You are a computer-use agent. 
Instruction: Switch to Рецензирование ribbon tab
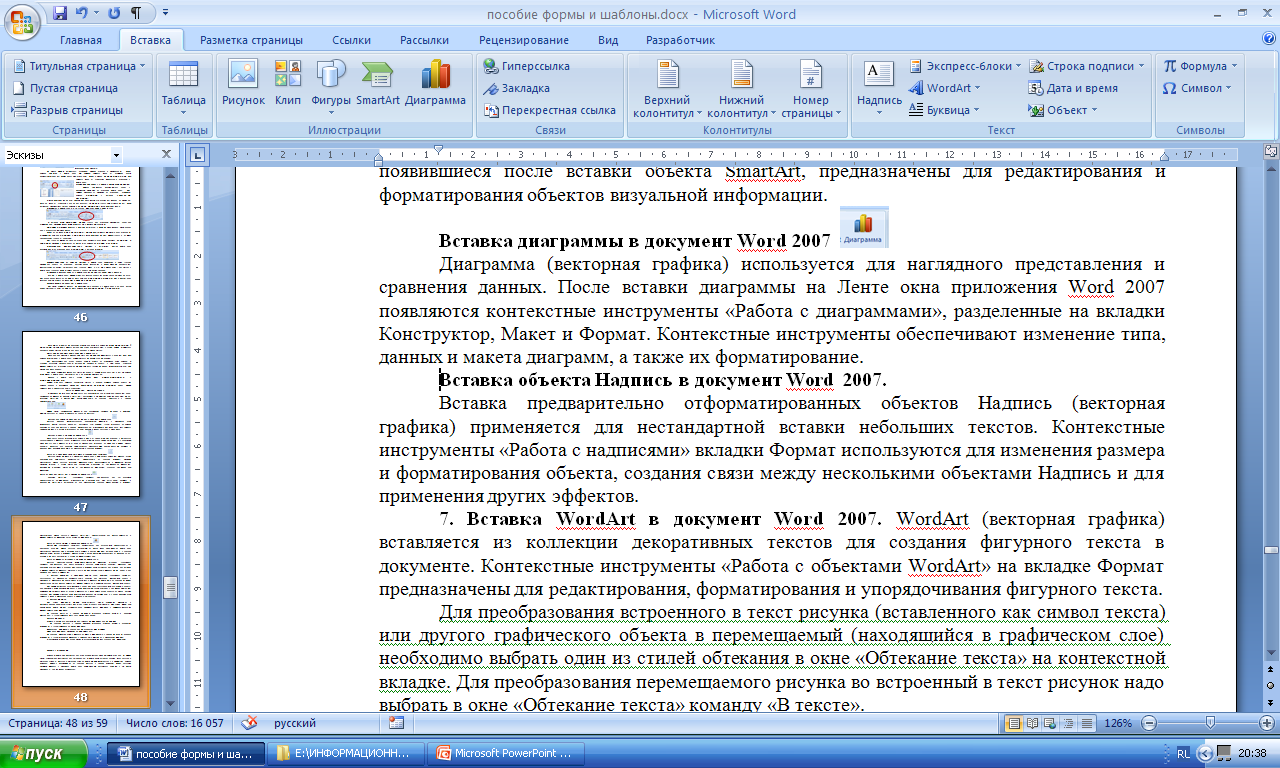coord(523,40)
